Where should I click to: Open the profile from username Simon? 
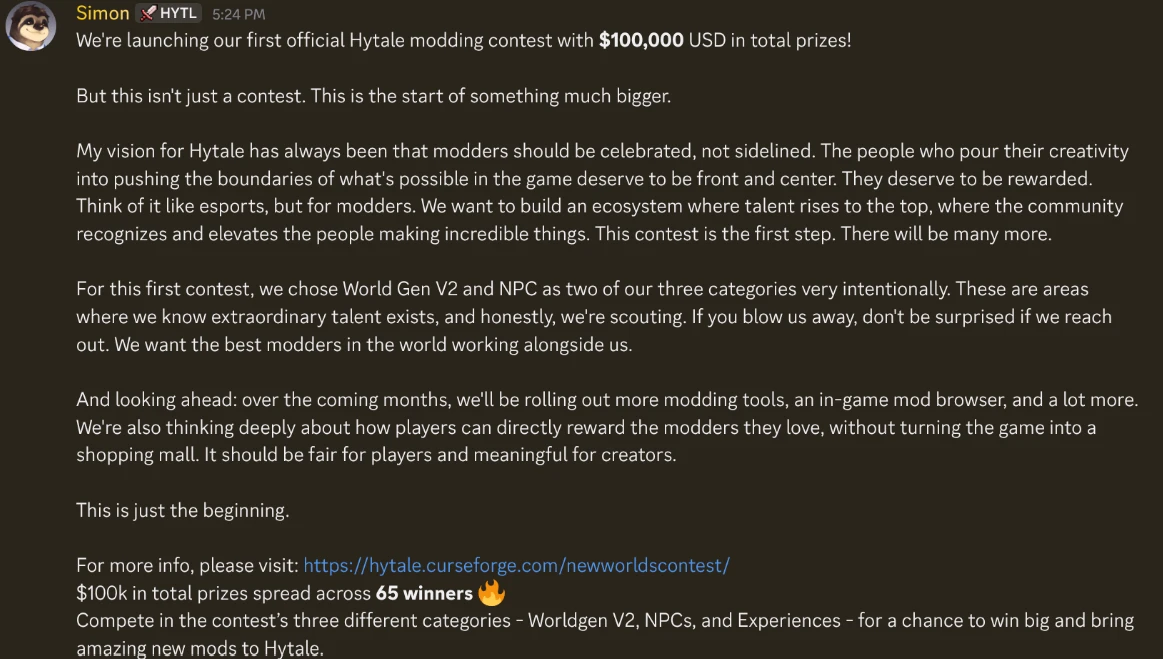pos(102,13)
